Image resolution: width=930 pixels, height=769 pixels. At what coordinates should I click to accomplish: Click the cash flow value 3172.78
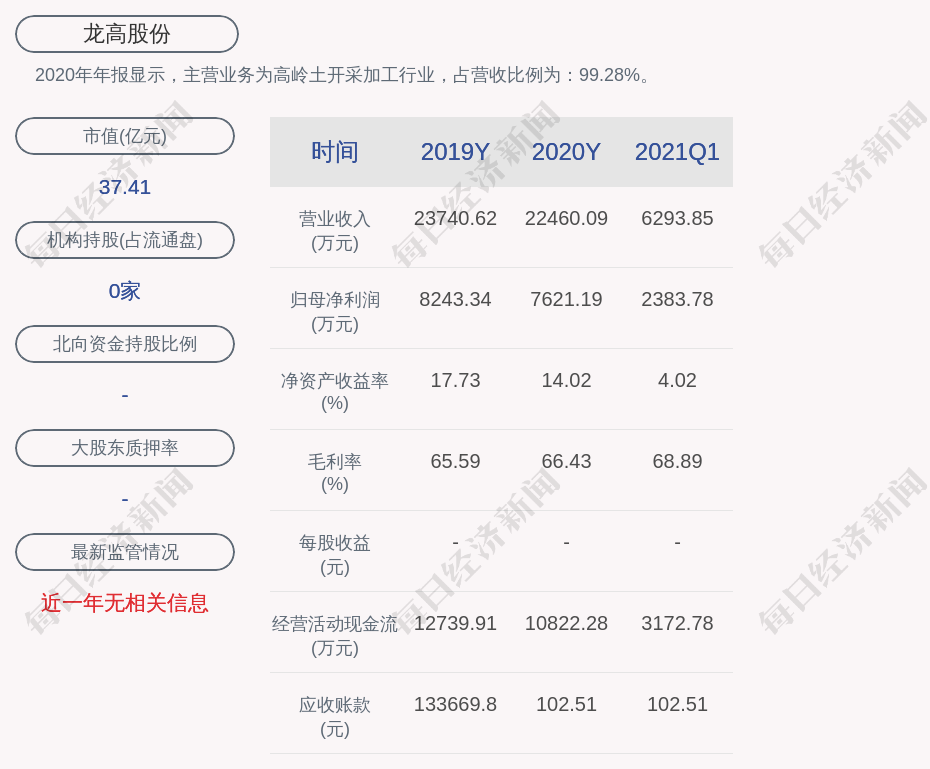[x=677, y=623]
